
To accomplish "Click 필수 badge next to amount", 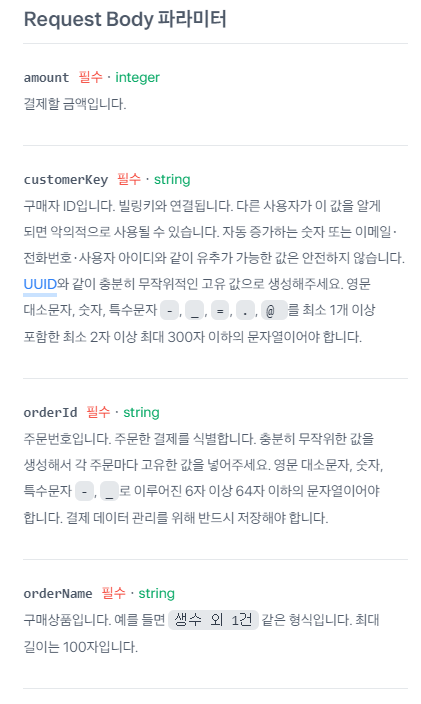I will pos(90,77).
